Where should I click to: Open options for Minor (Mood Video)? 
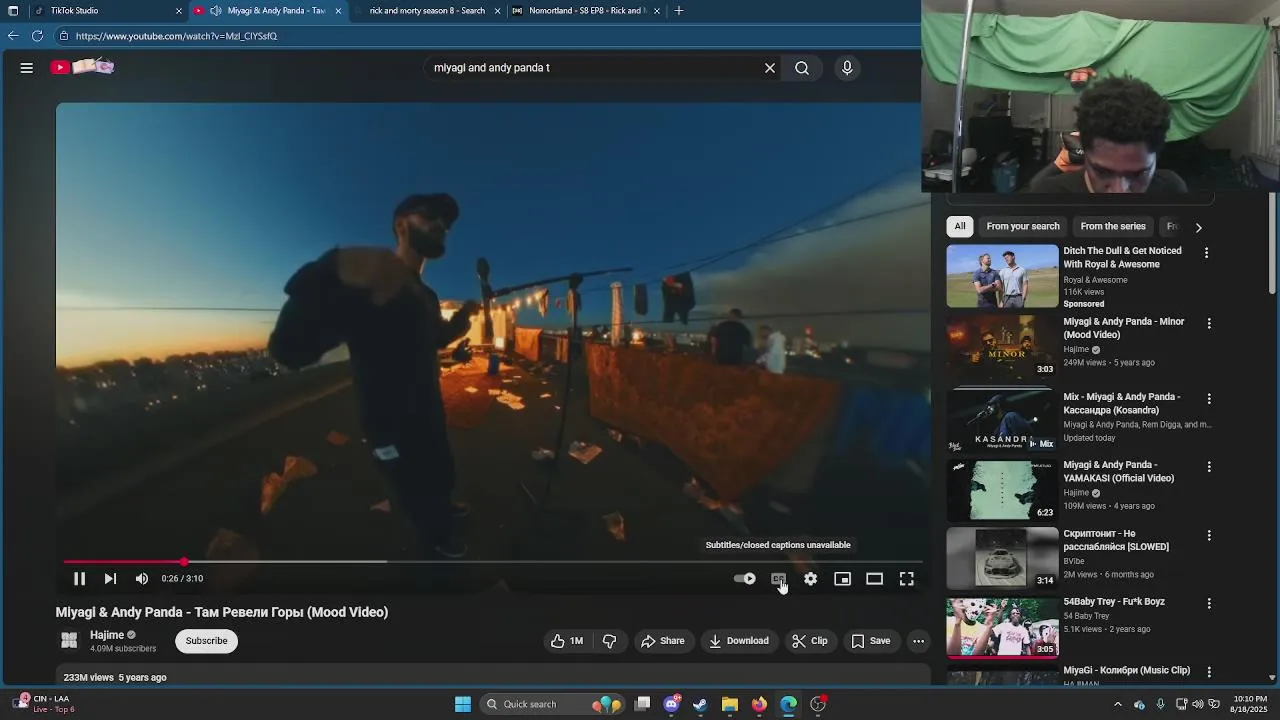coord(1209,324)
